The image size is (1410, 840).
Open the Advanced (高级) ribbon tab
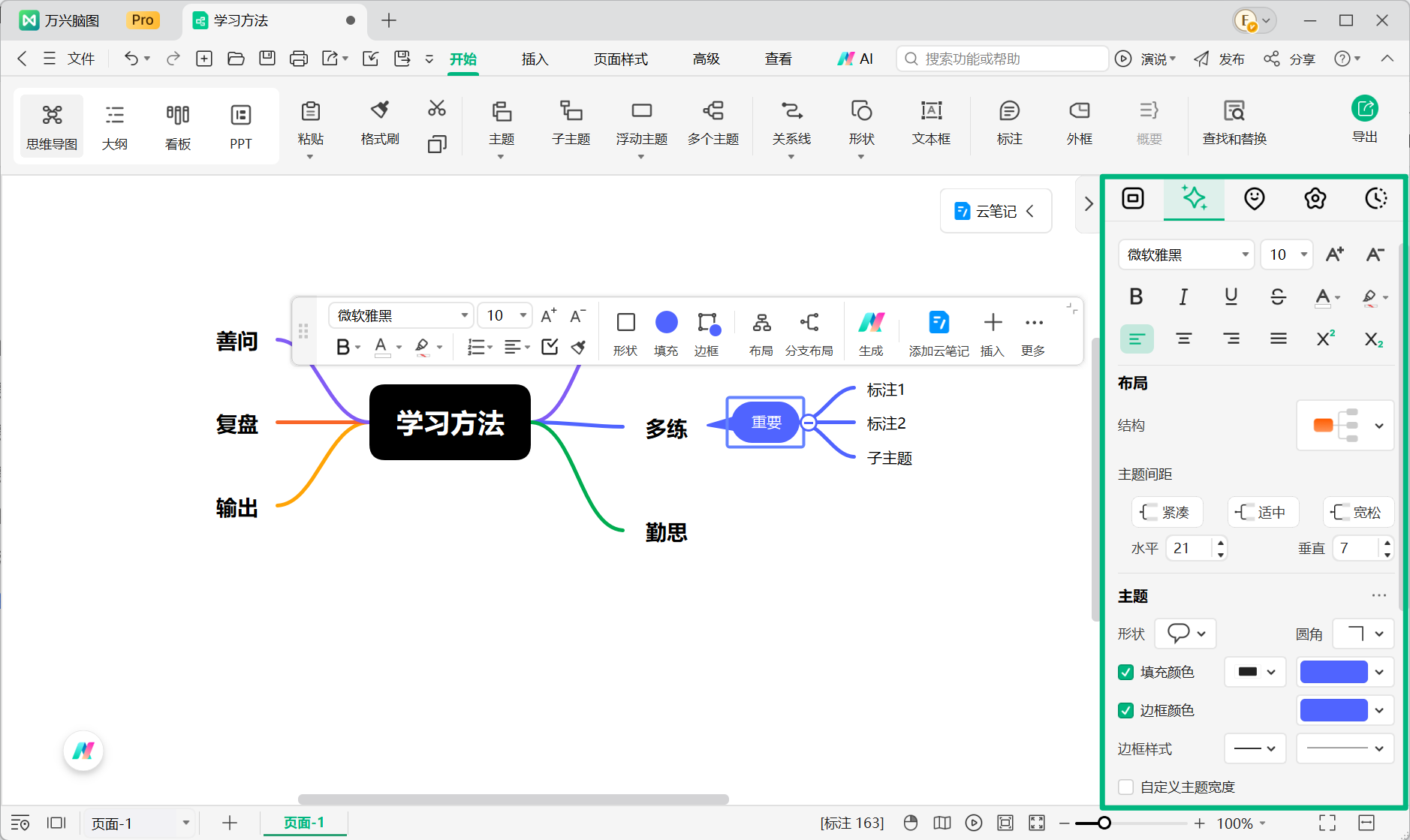706,59
